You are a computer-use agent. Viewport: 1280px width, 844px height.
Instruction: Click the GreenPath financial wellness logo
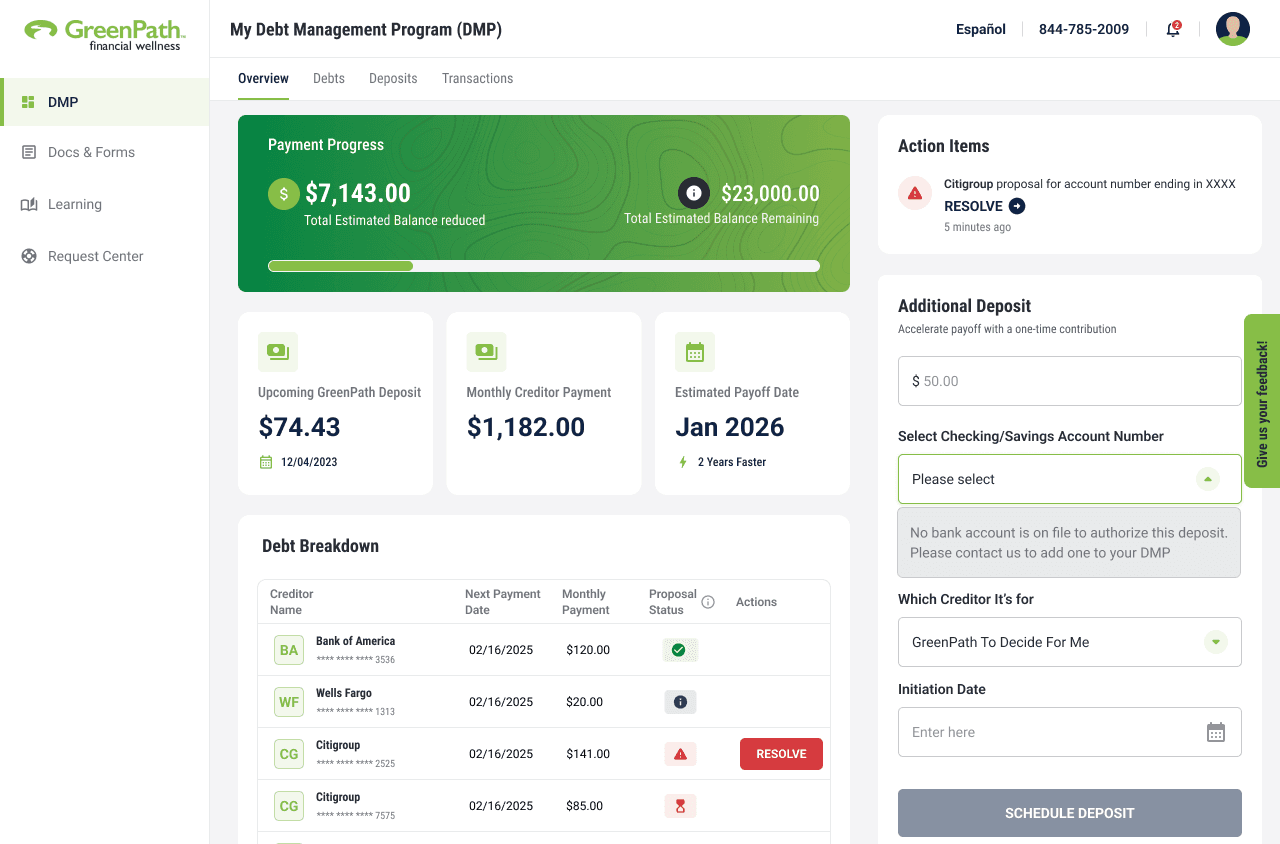point(104,34)
